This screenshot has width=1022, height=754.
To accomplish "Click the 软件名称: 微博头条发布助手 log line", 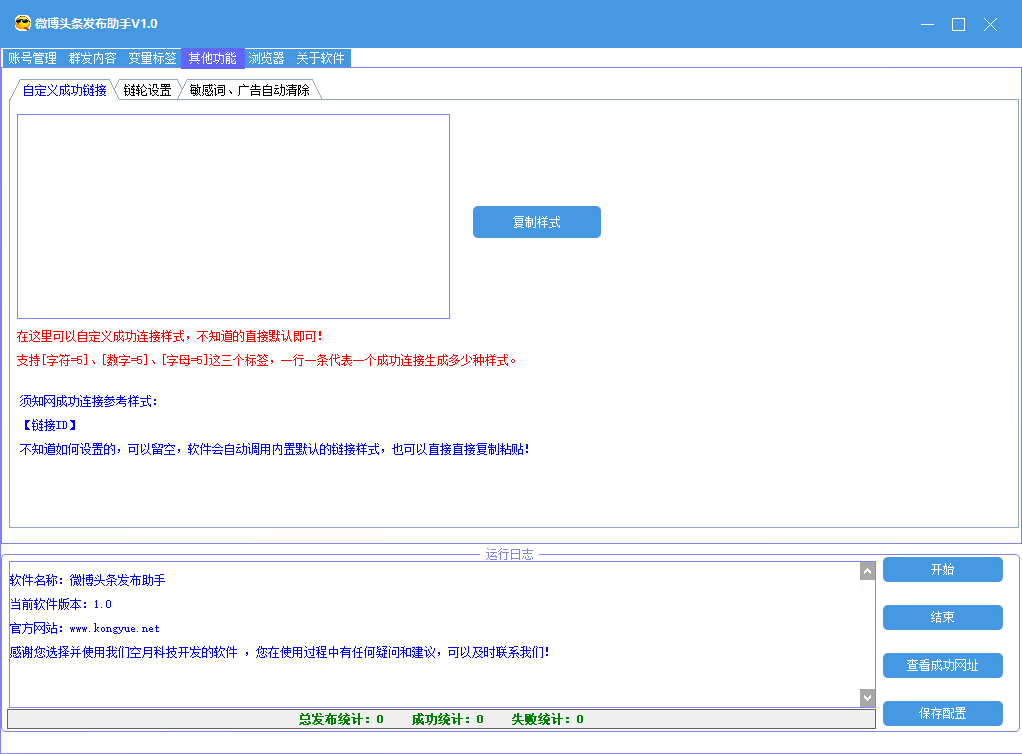I will (x=87, y=581).
